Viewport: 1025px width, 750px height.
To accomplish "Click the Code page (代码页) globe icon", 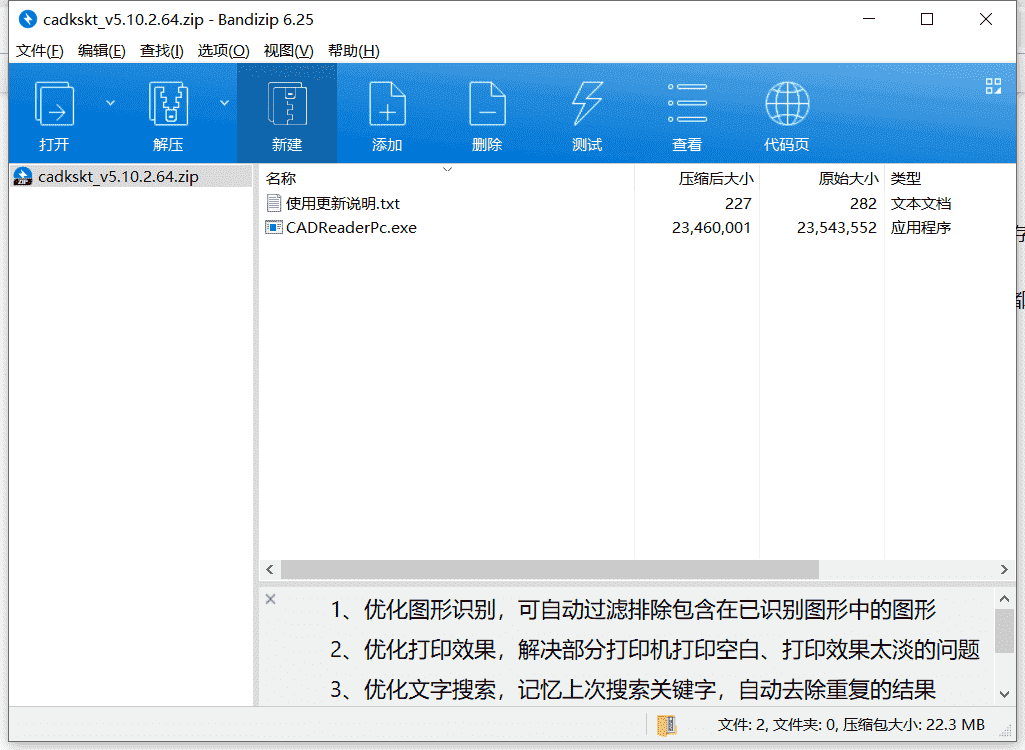I will pos(787,103).
